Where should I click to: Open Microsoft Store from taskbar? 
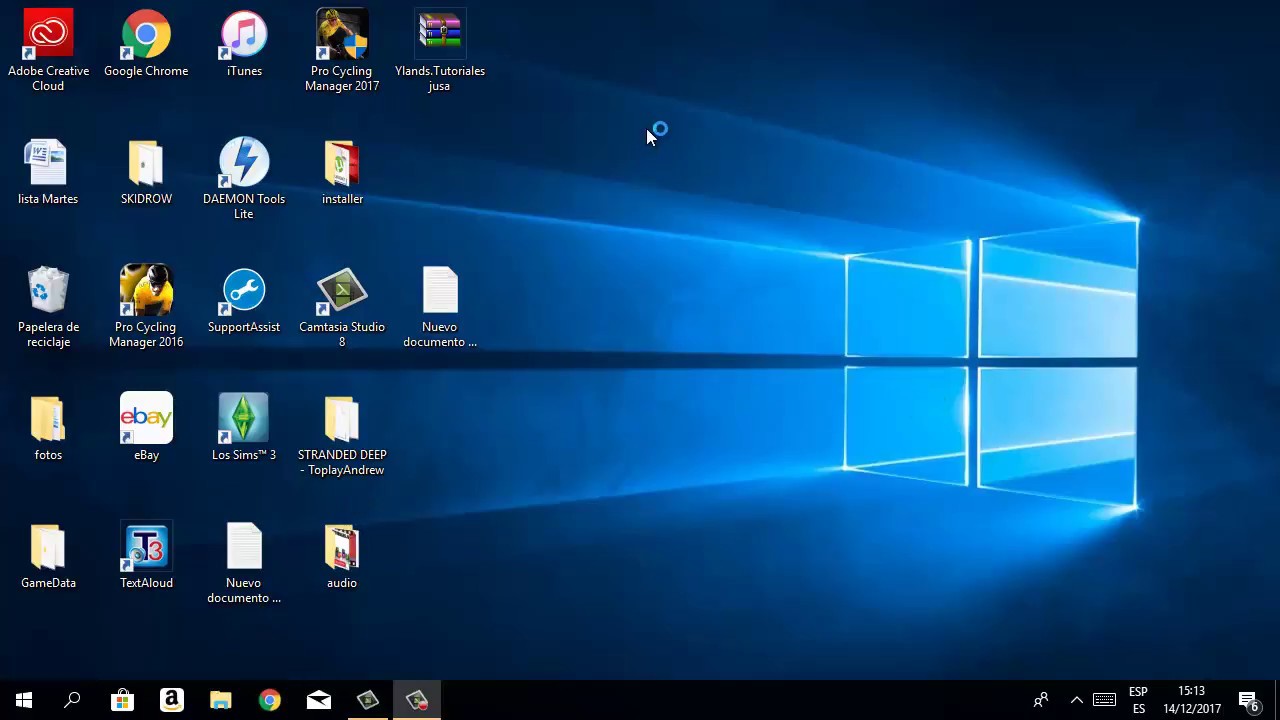122,700
